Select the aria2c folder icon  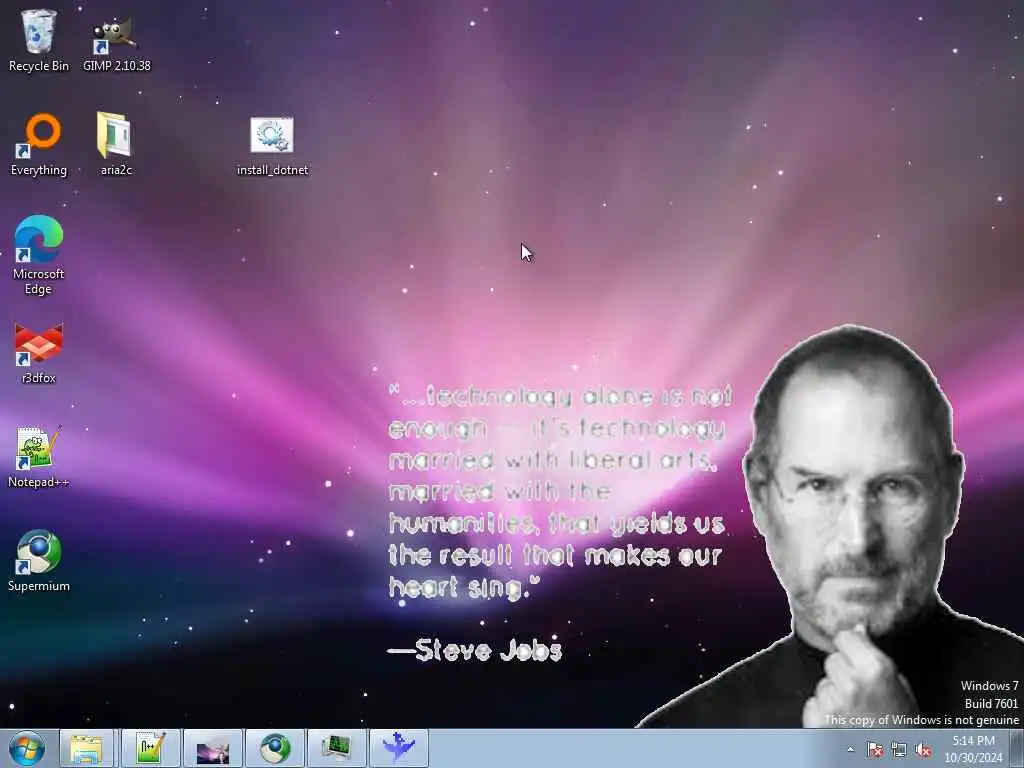click(116, 144)
